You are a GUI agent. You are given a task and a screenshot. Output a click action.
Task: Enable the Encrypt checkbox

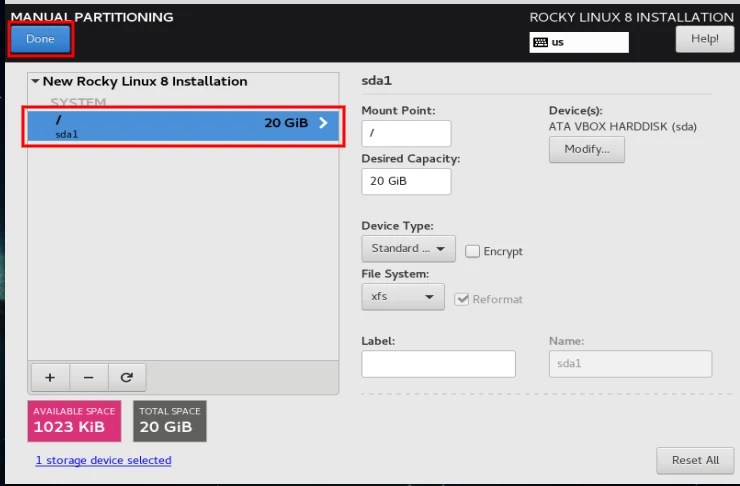point(472,251)
